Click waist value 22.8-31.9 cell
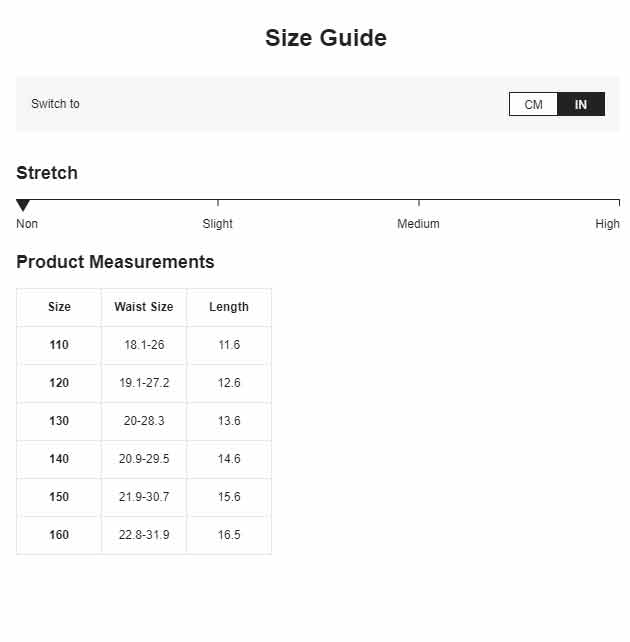 point(144,535)
